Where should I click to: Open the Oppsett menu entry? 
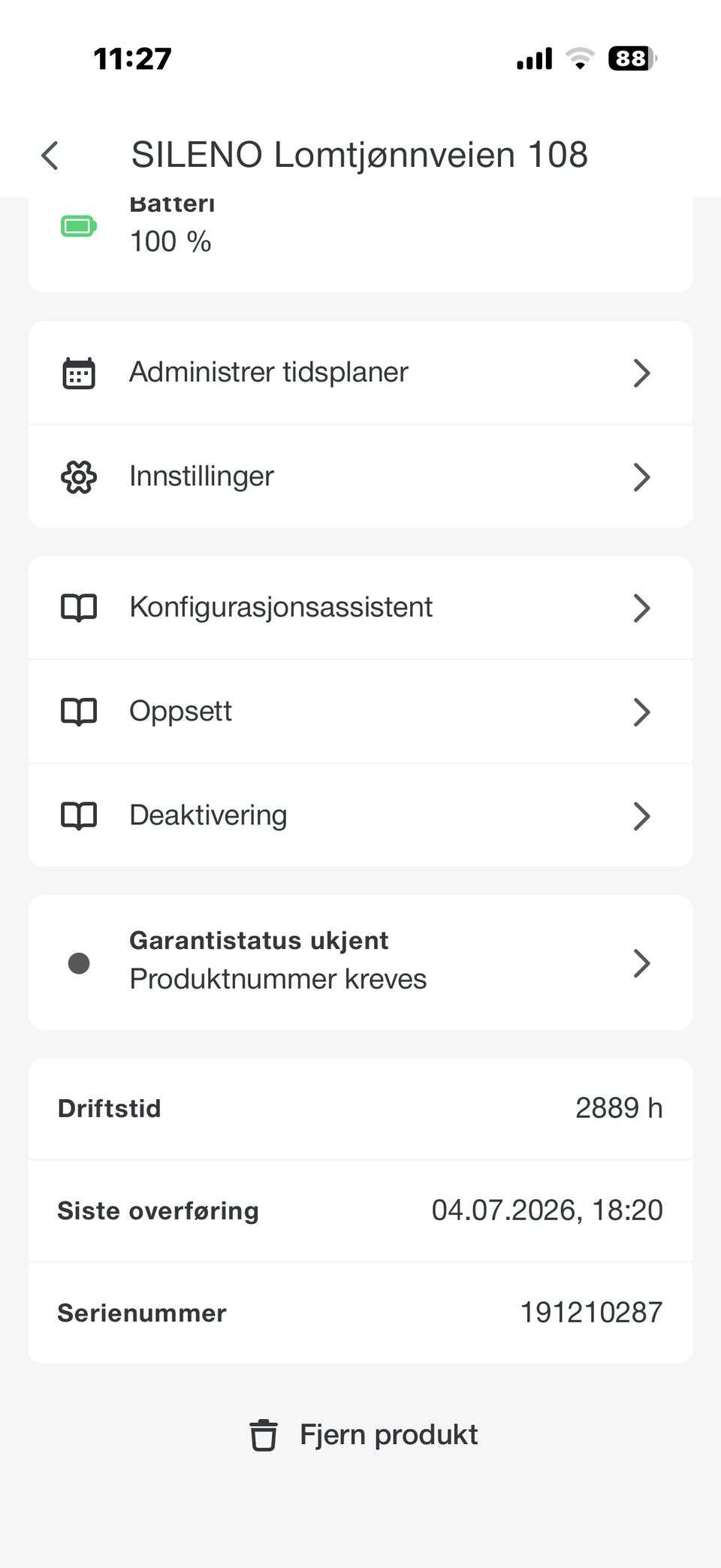360,711
